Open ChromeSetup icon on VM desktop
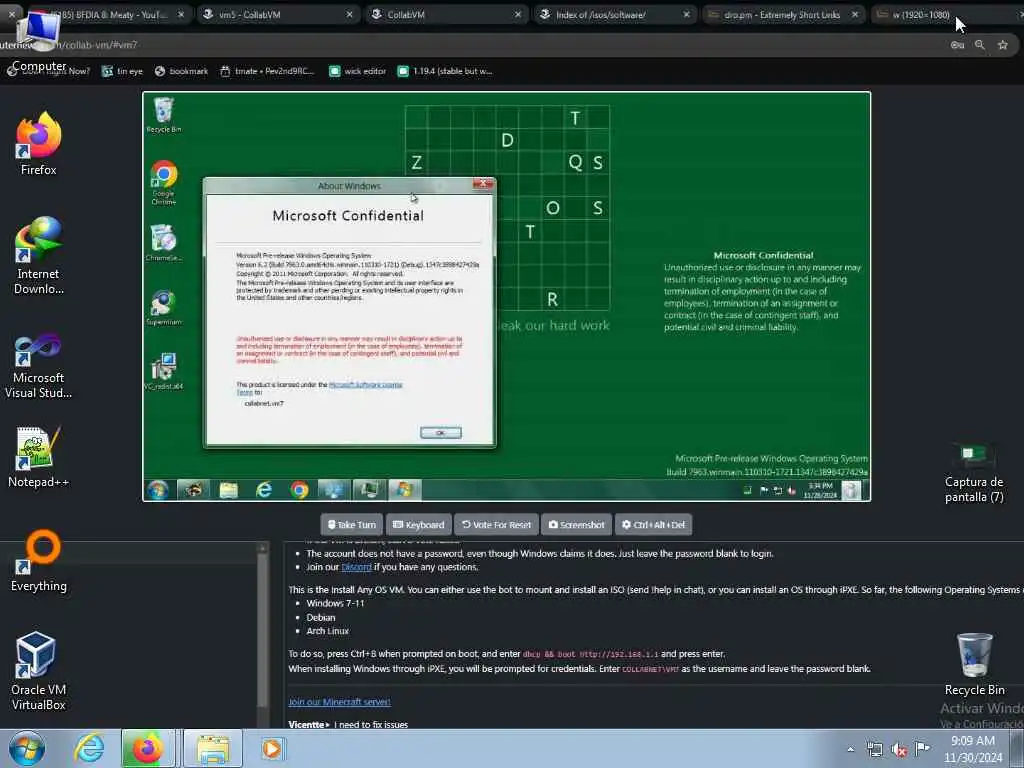Image resolution: width=1024 pixels, height=768 pixels. [163, 242]
